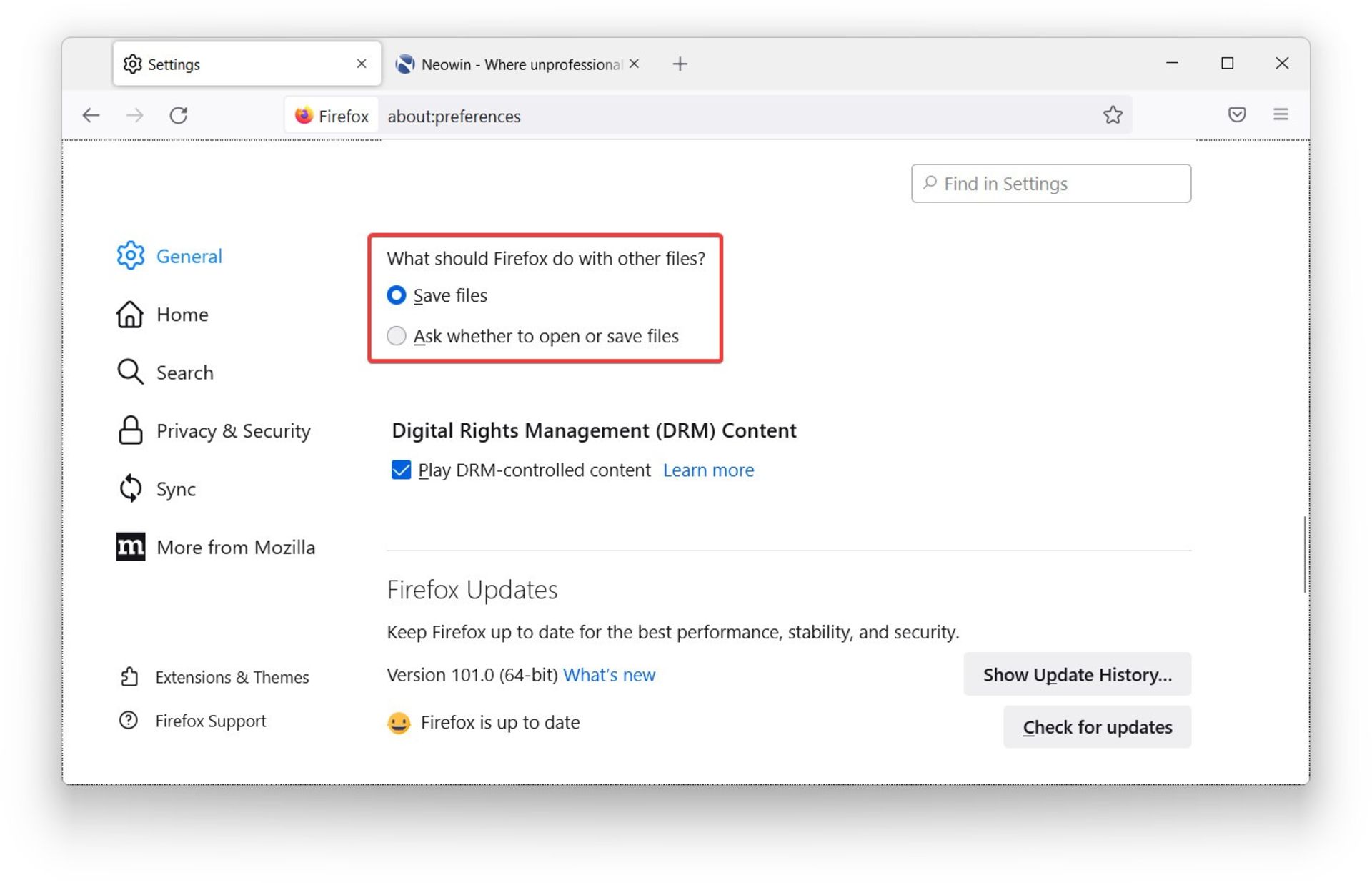This screenshot has width=1372, height=883.
Task: Click the bookmark star icon
Action: pyautogui.click(x=1112, y=115)
